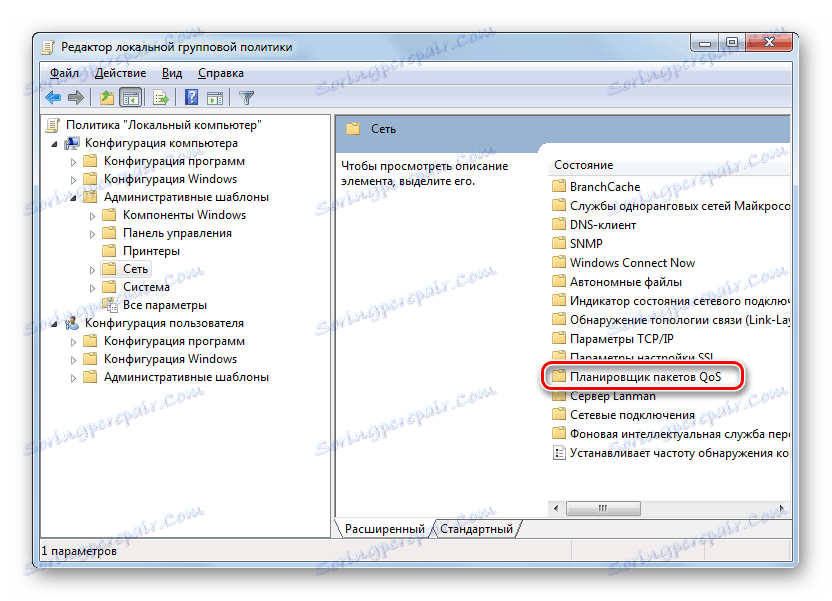Click the Сервер Lanman folder icon
Image resolution: width=832 pixels, height=601 pixels.
(x=559, y=396)
